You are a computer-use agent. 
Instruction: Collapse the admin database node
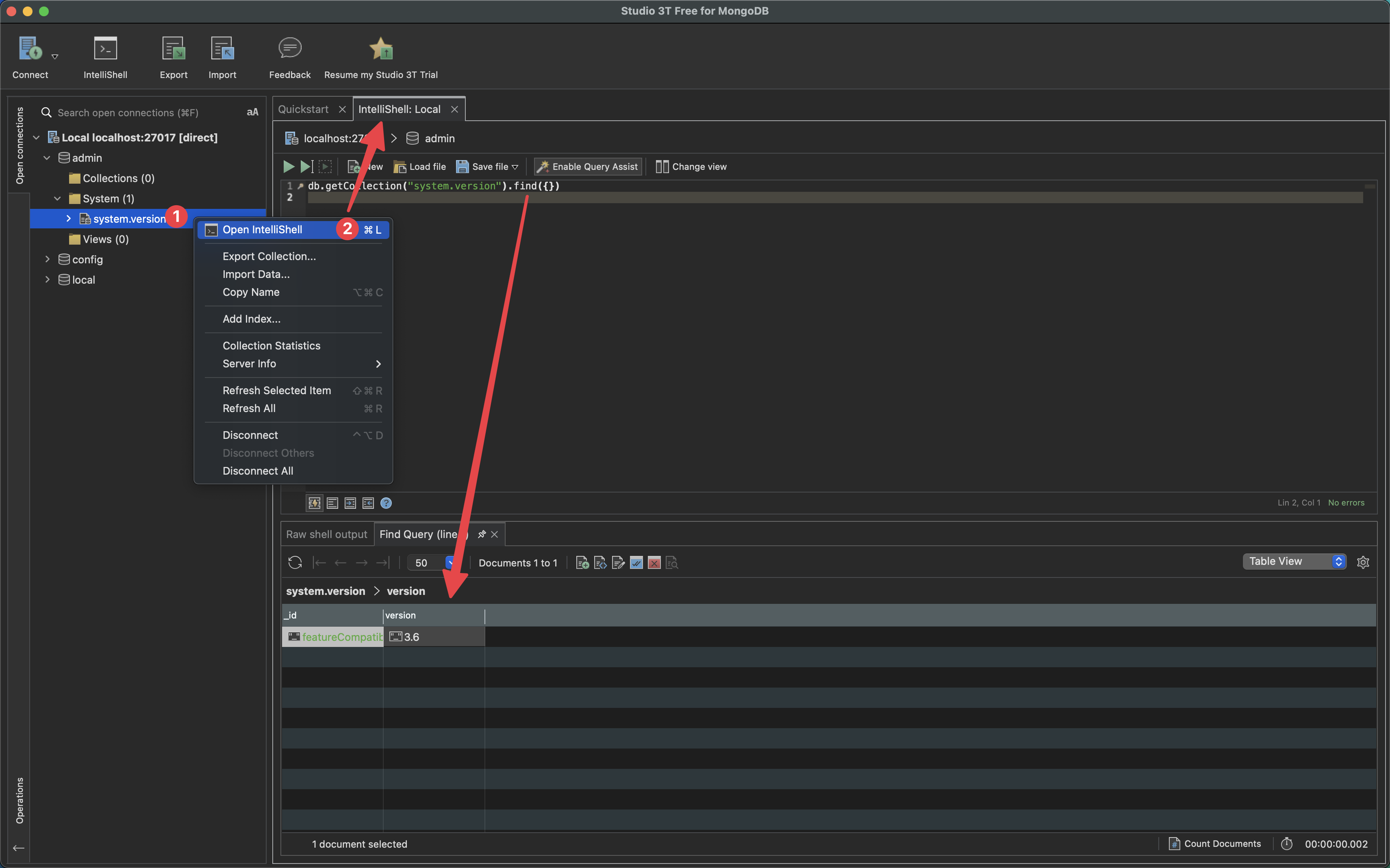click(47, 157)
